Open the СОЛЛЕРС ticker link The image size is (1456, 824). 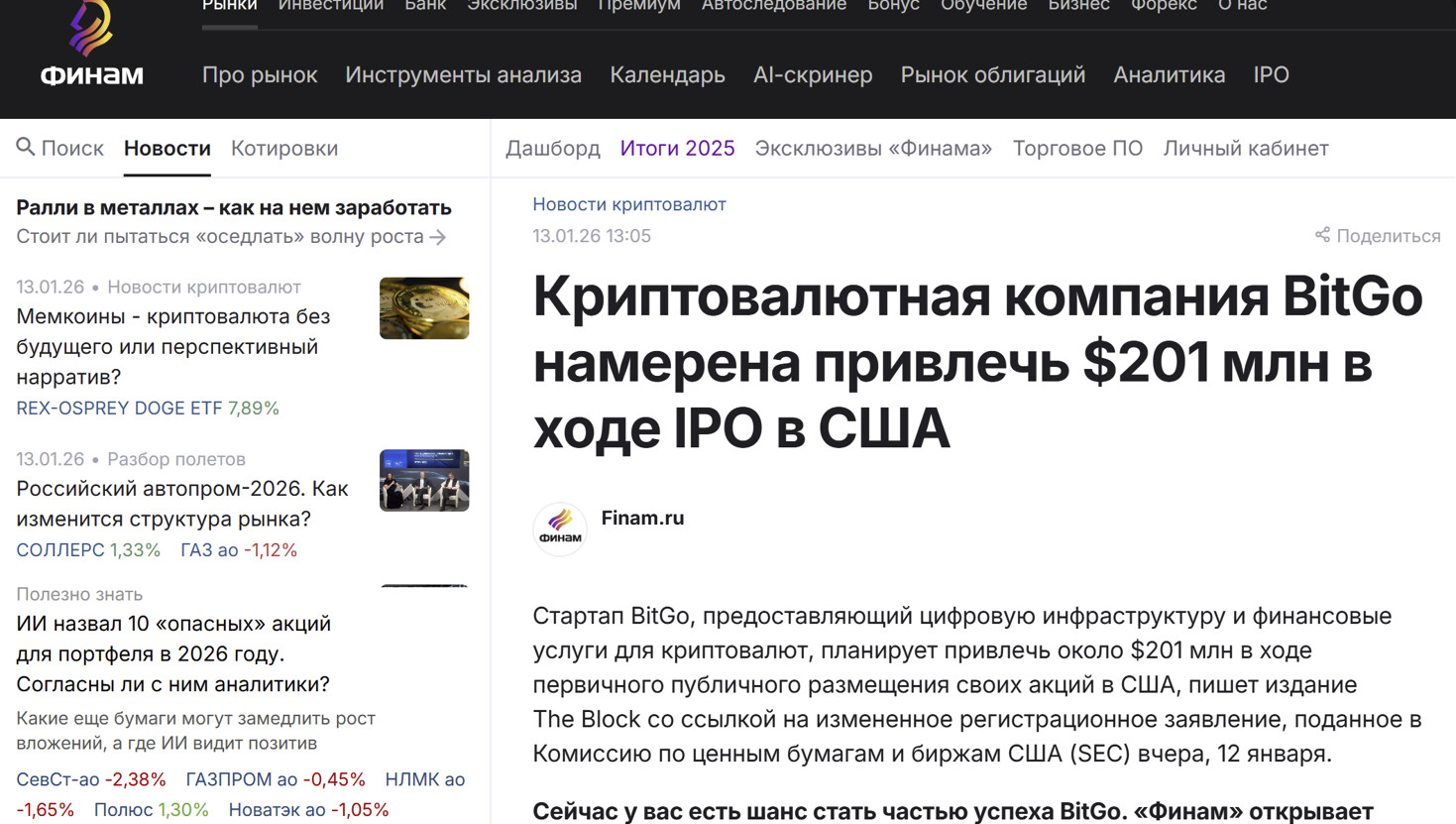[60, 550]
